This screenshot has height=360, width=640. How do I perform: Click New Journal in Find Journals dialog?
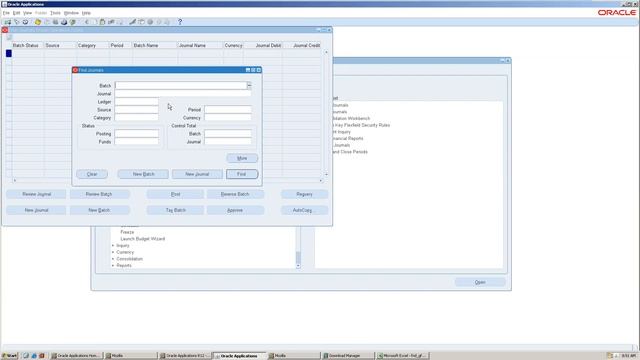(x=197, y=174)
